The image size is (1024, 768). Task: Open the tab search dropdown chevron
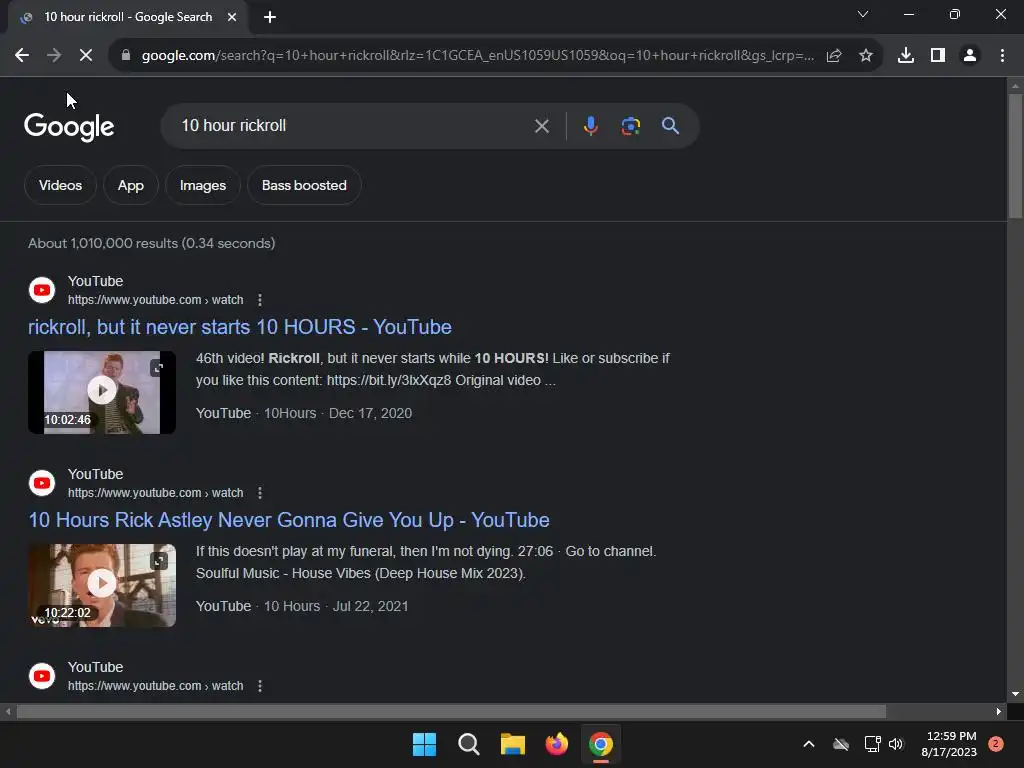(863, 14)
